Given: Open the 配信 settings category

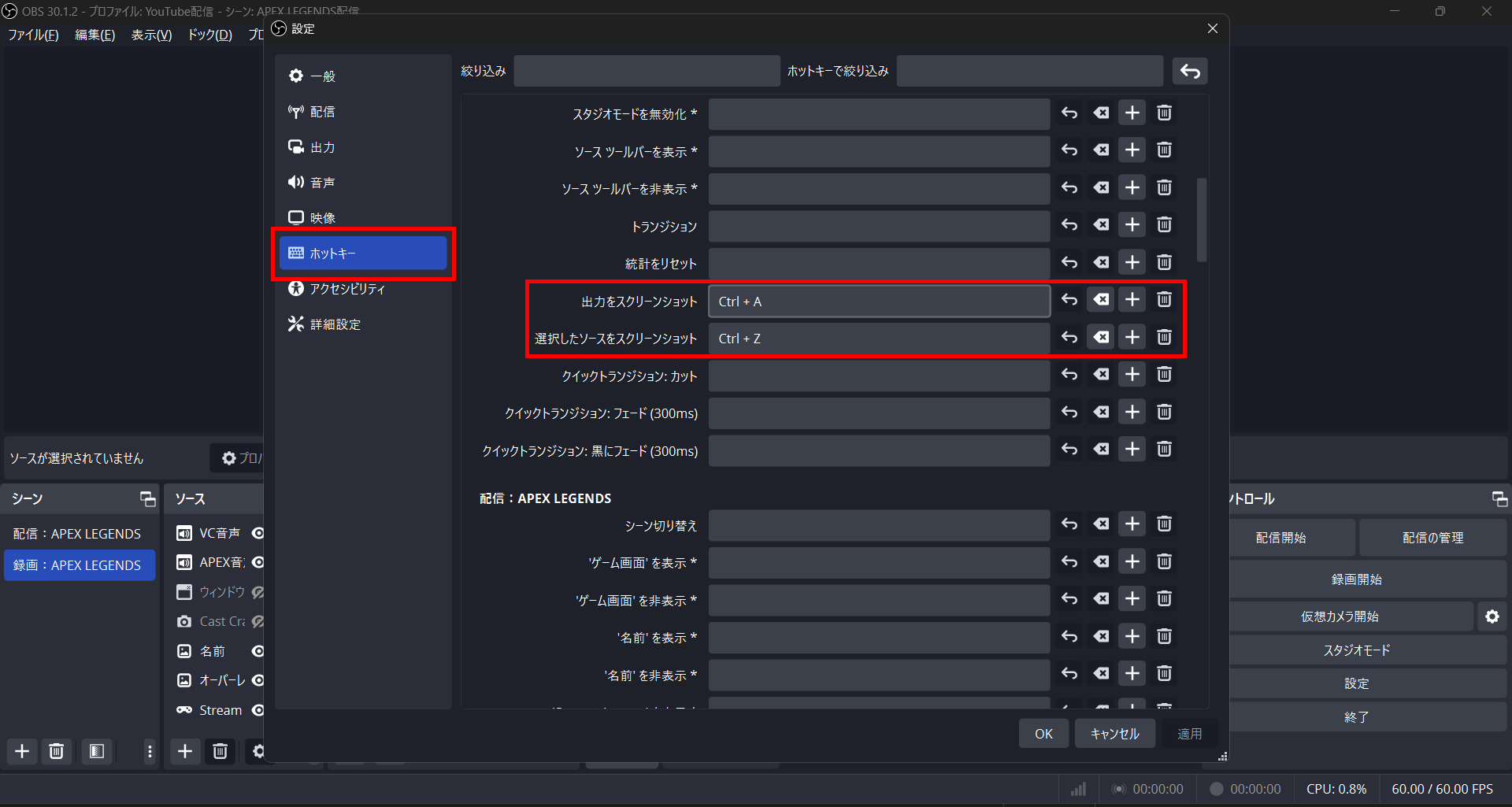Looking at the screenshot, I should point(363,112).
